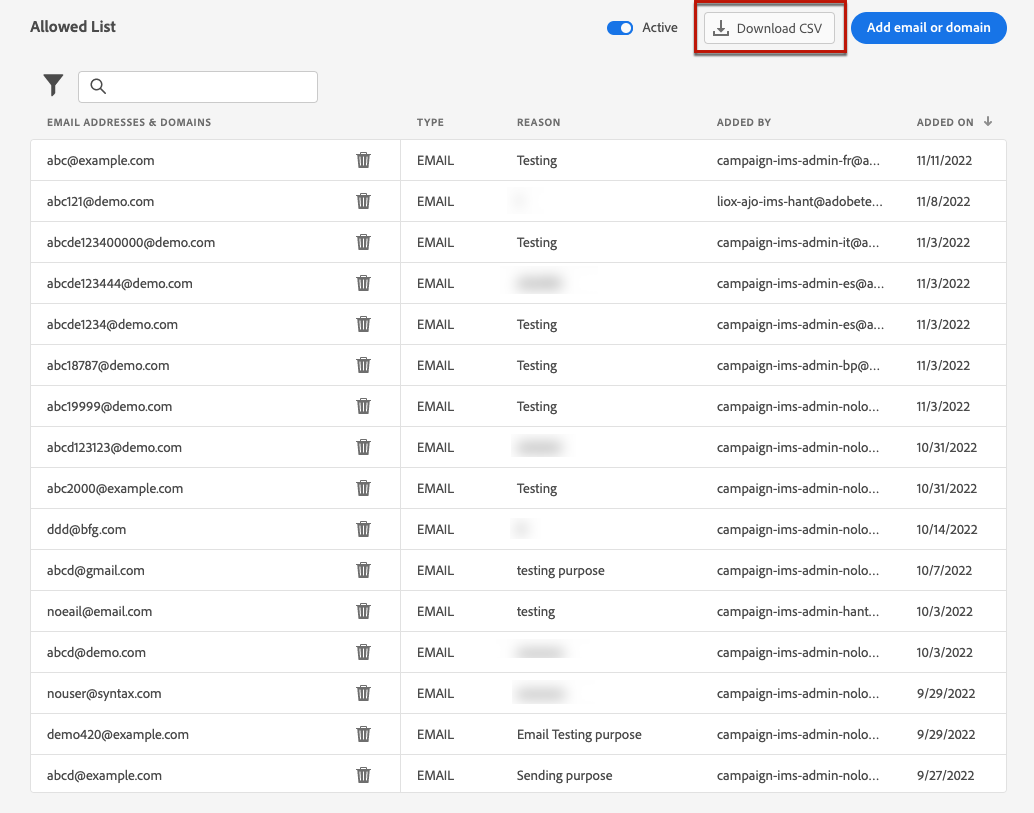The image size is (1034, 813).
Task: Remove noeail@email.com using trash icon
Action: (364, 611)
